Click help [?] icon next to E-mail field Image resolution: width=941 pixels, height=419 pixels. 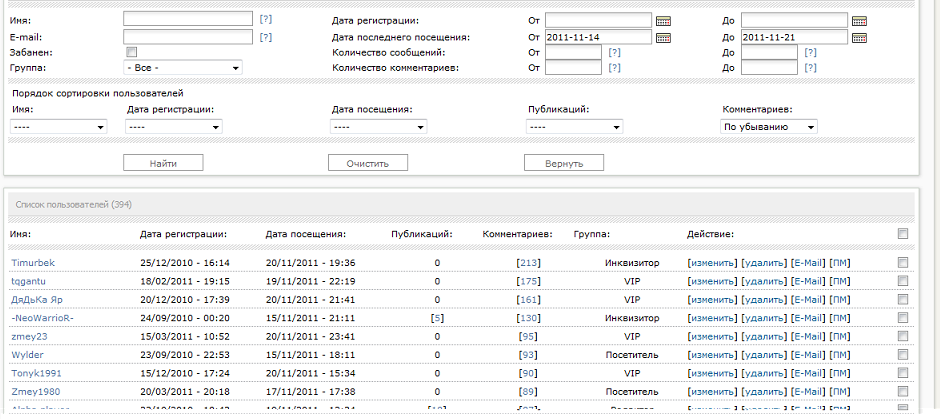coord(265,37)
